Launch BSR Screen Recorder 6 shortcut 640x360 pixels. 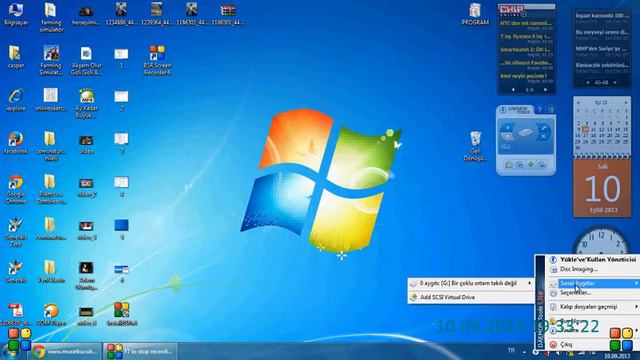pos(157,60)
